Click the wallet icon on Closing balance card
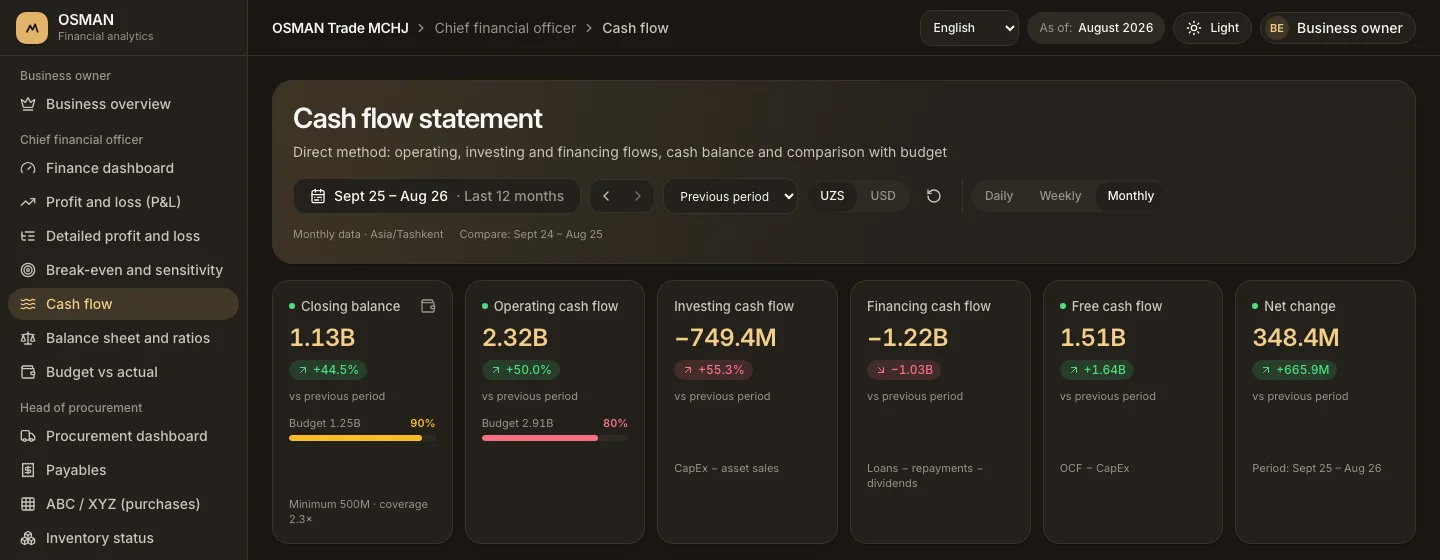 coord(428,306)
